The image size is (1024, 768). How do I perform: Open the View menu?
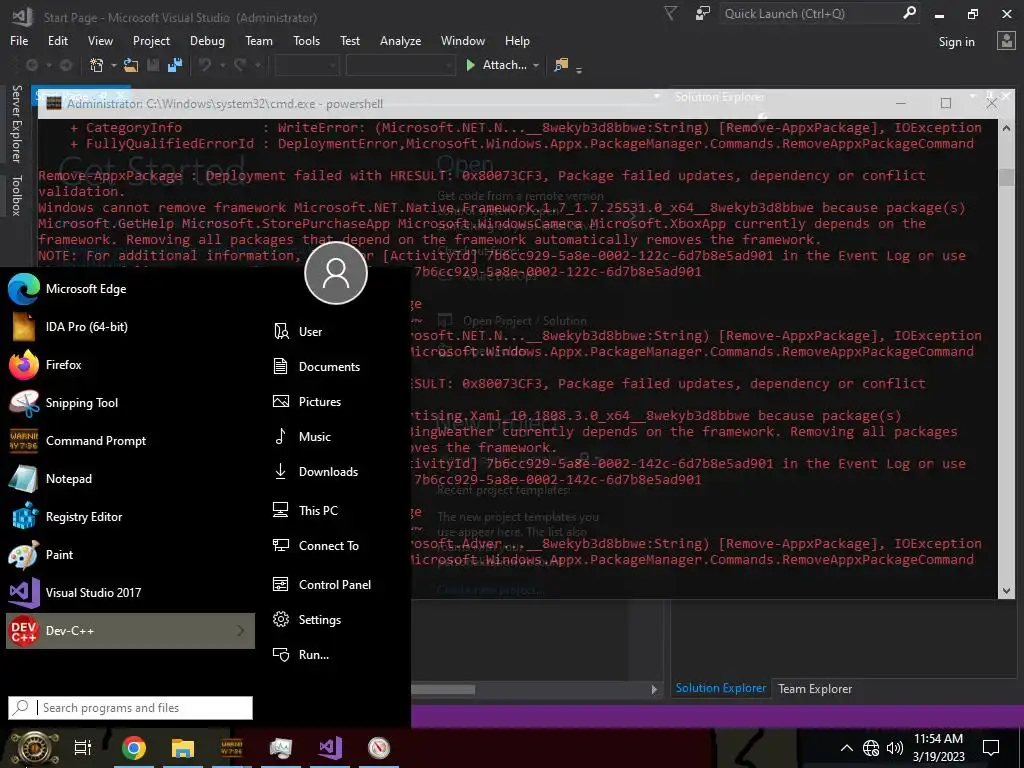(100, 40)
